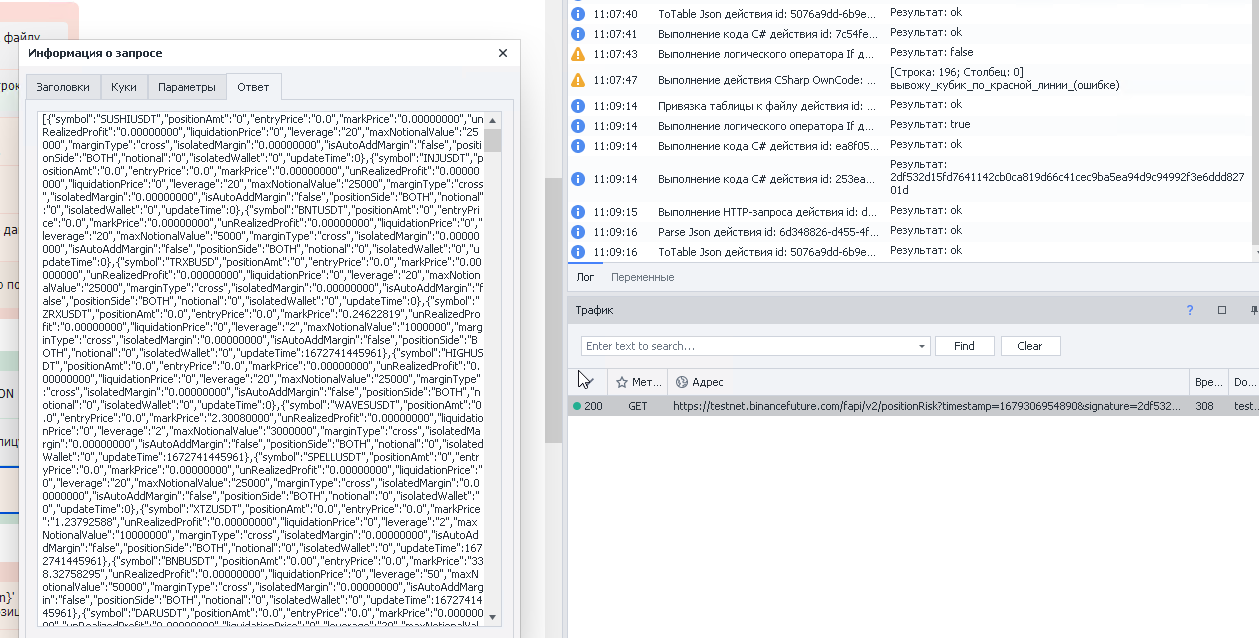Click the 'вывожу_кубик_по_красной_линии_(ошибке)' message
Screen dimensions: 1259x638
click(x=1005, y=85)
